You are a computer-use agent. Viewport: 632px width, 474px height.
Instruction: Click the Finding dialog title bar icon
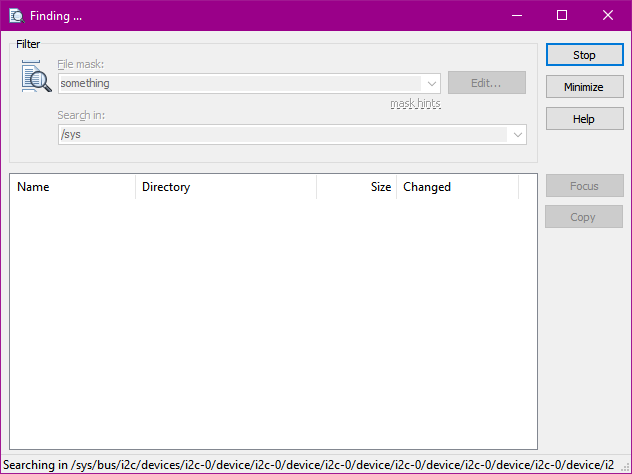16,15
